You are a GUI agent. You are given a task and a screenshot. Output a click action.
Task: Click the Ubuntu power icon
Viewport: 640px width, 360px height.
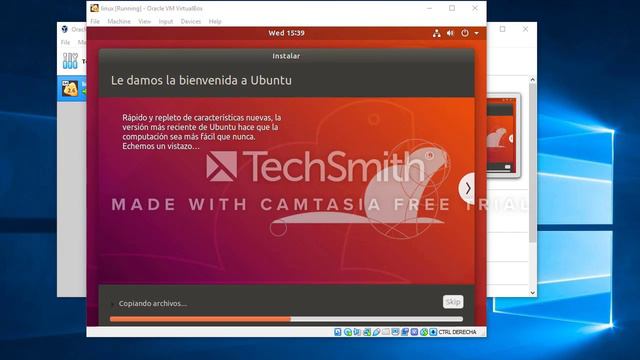click(x=465, y=33)
